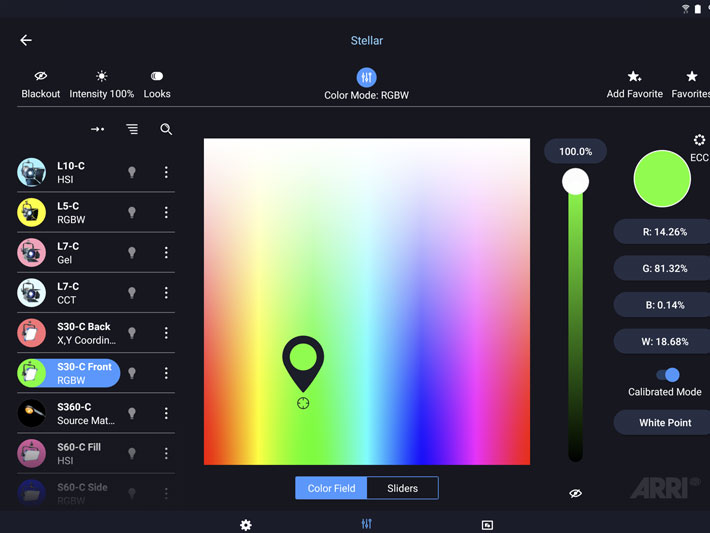This screenshot has width=710, height=533.
Task: Open Intensity 100% control
Action: (101, 85)
